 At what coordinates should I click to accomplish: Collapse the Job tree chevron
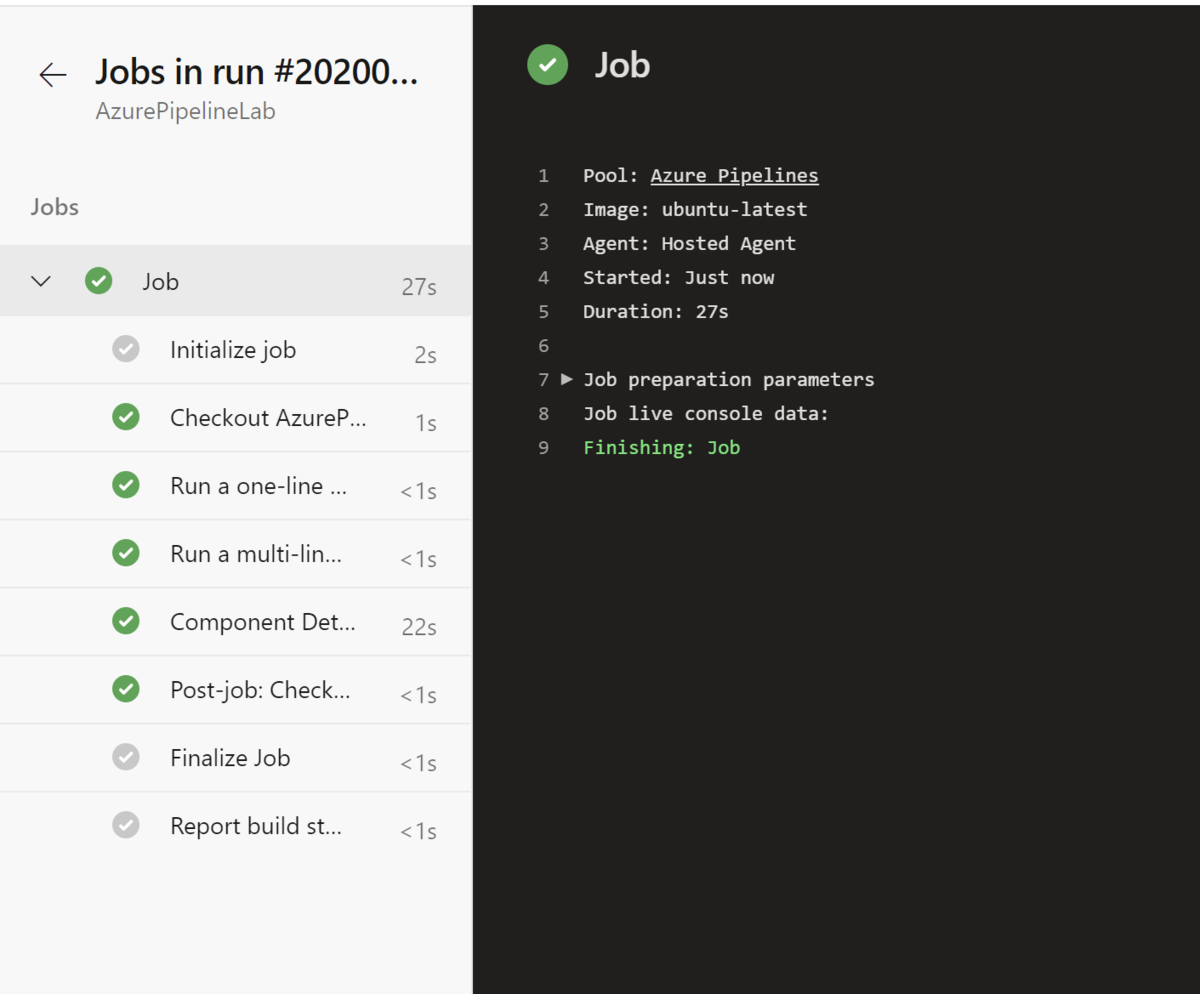pos(41,281)
